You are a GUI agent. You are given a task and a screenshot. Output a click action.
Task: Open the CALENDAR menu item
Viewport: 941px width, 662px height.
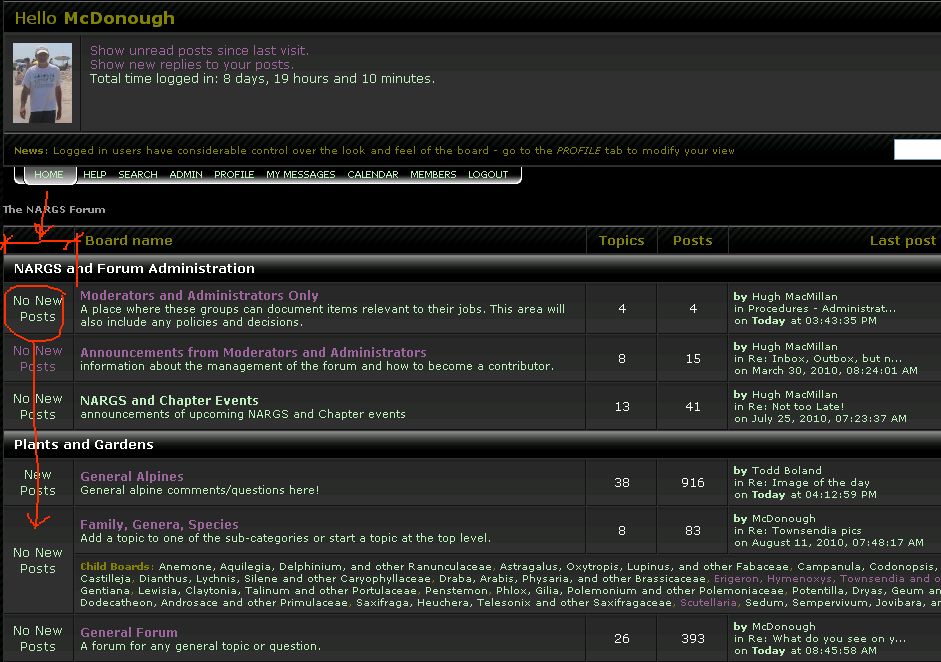click(373, 175)
